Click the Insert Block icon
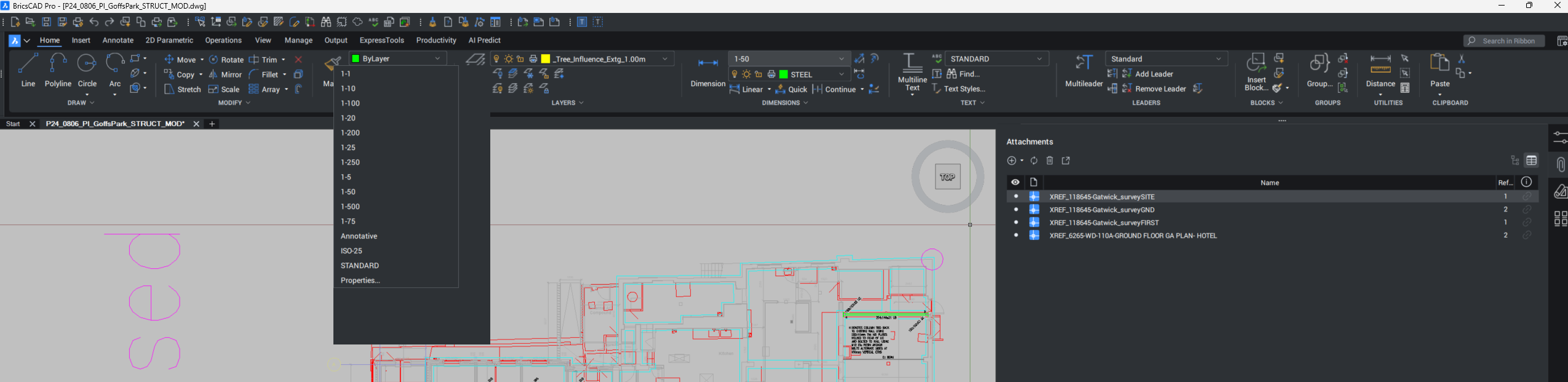 (1256, 64)
